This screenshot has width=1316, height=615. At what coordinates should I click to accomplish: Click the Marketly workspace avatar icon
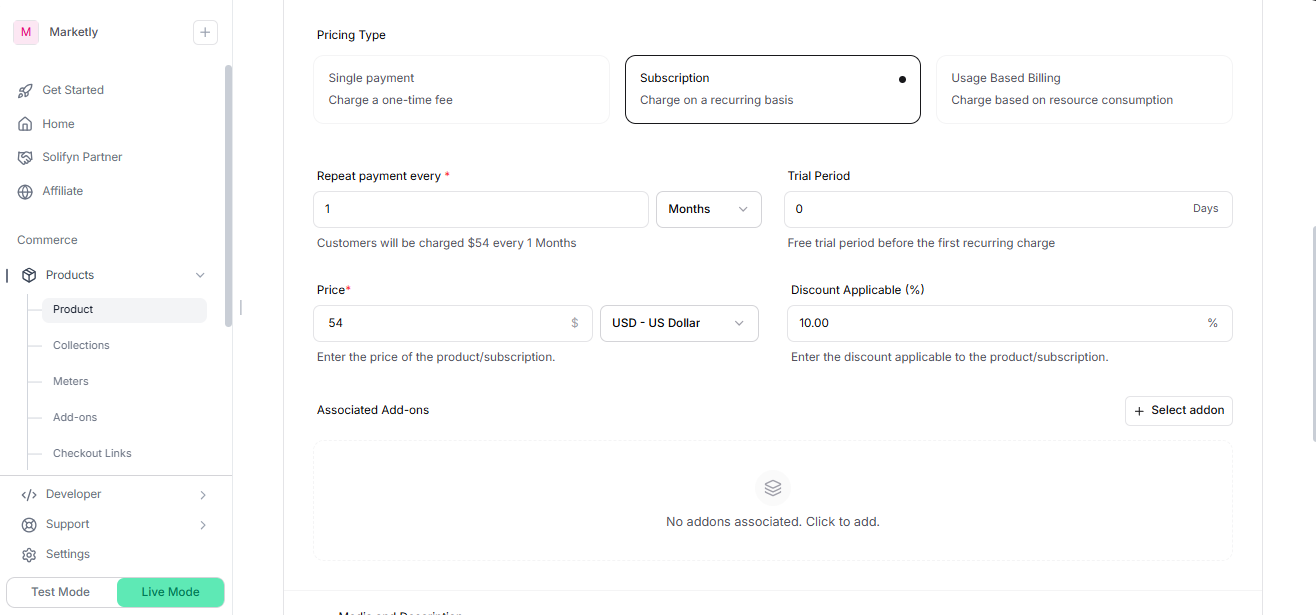[x=26, y=32]
